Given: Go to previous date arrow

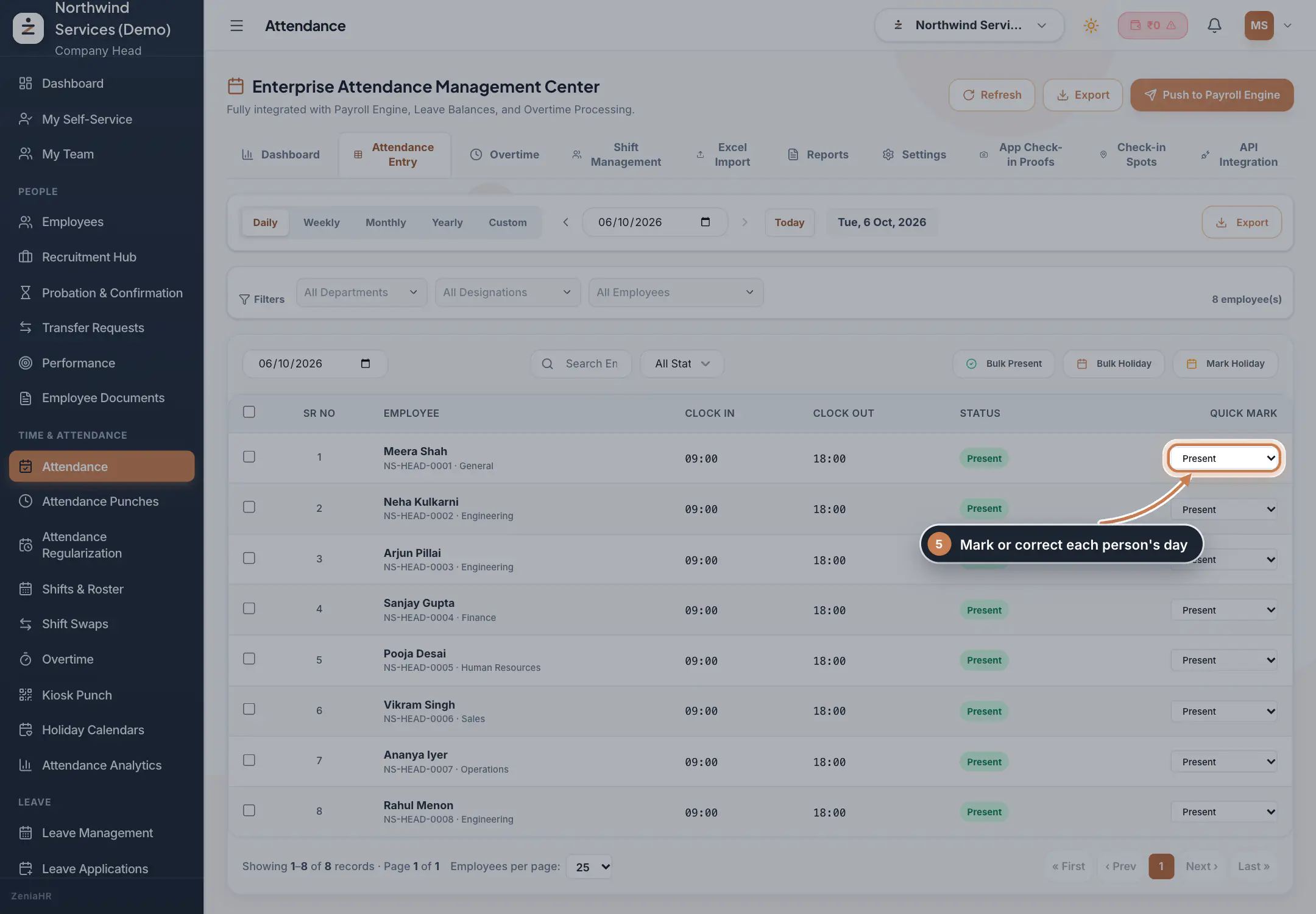Looking at the screenshot, I should (565, 222).
